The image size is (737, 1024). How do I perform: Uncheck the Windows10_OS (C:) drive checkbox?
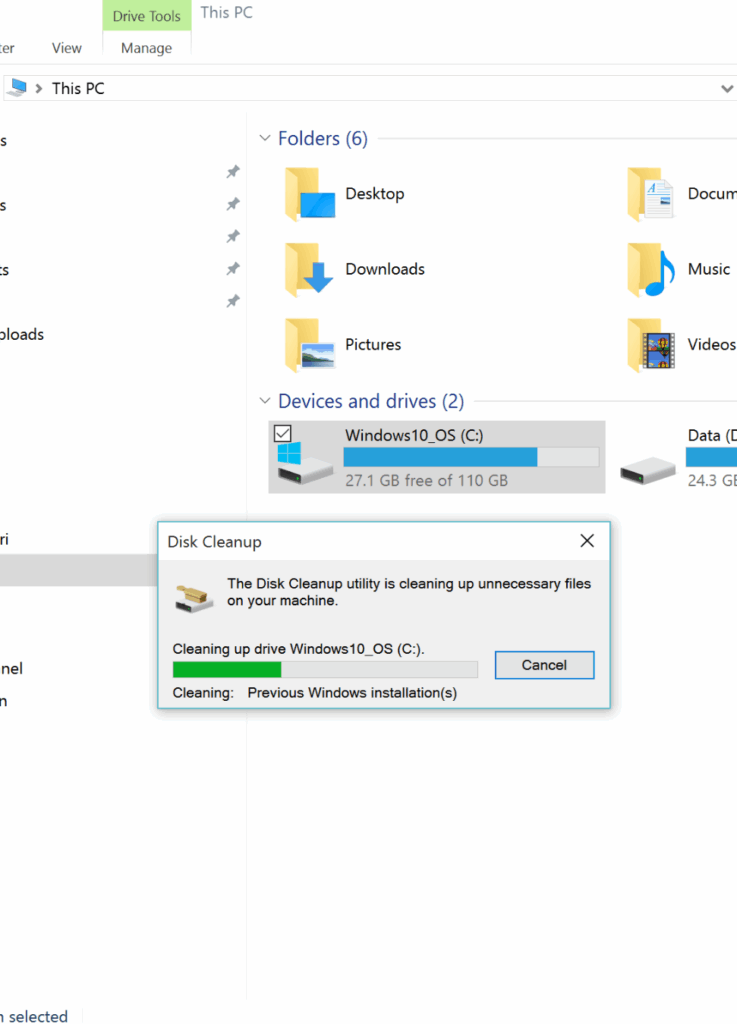pos(283,433)
